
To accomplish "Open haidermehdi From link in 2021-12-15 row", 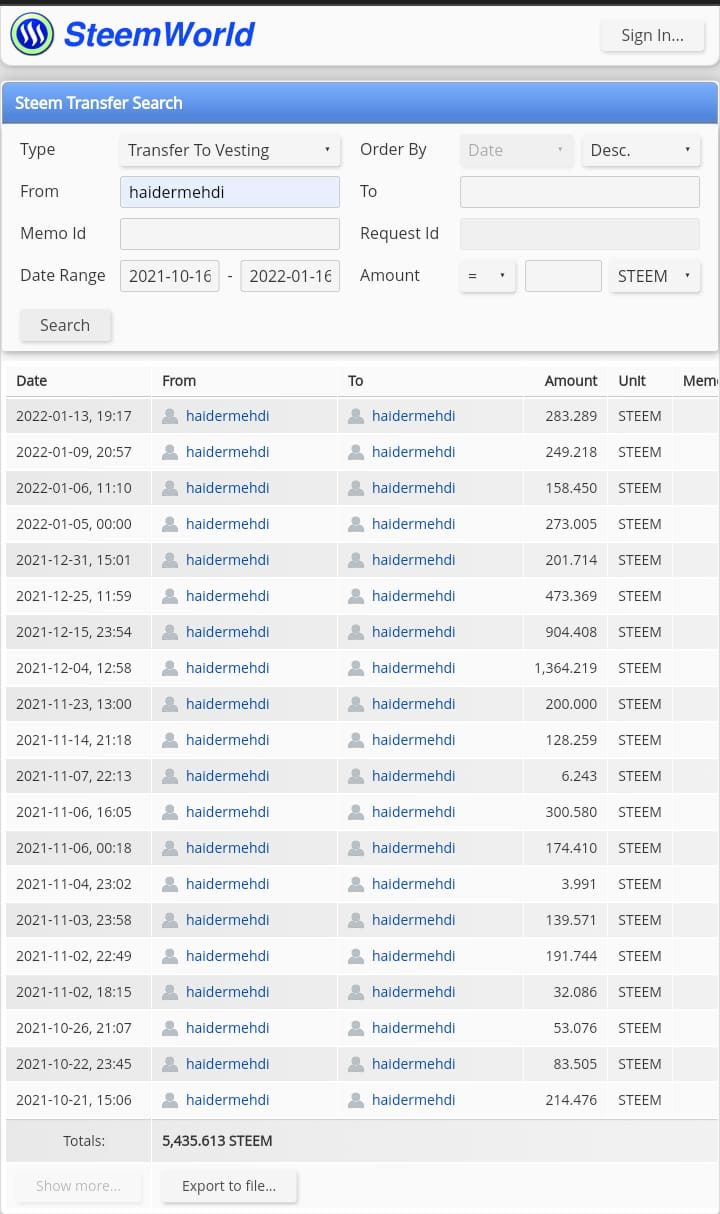I will 228,632.
